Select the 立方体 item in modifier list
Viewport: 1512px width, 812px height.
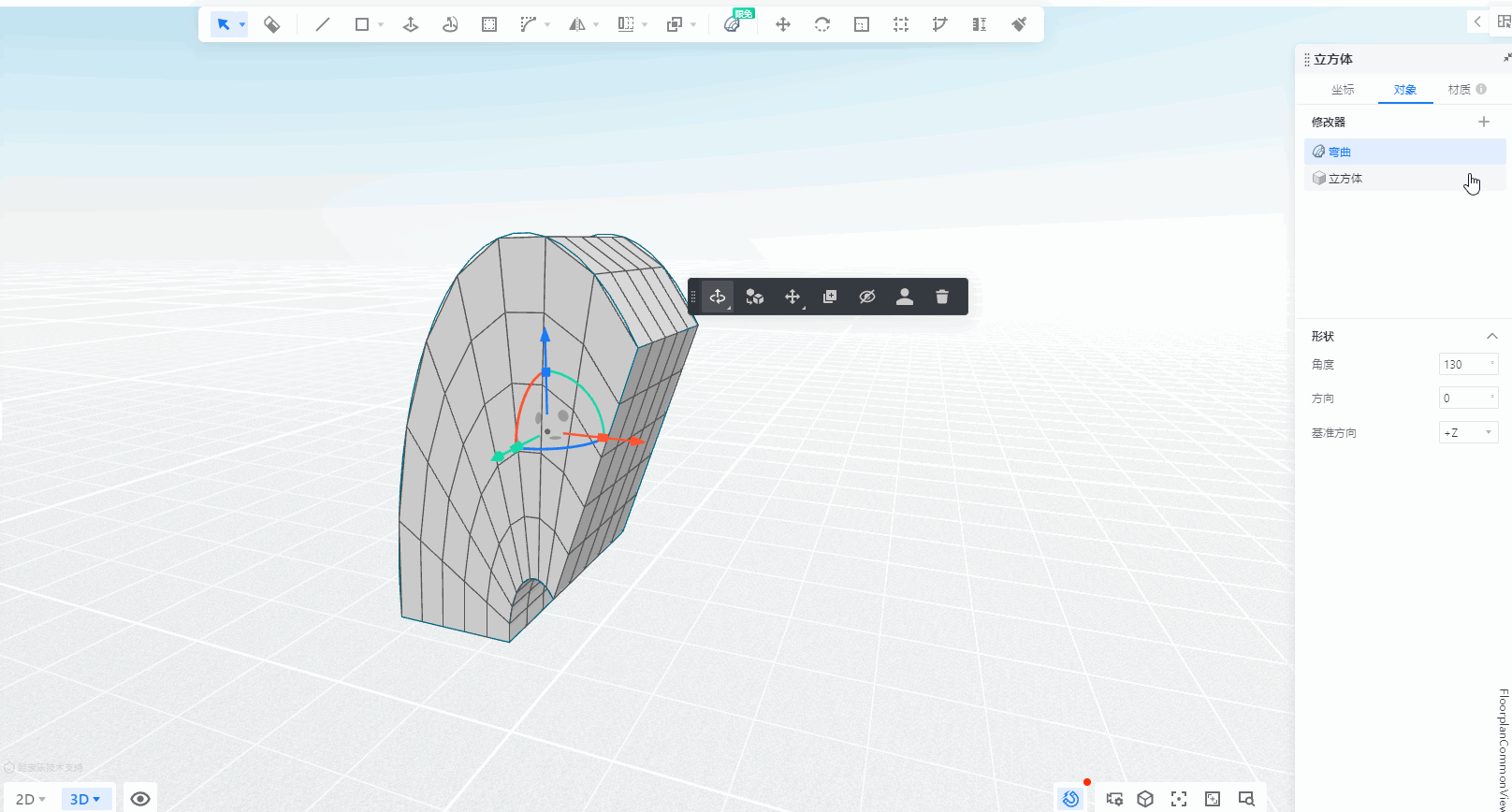tap(1345, 179)
